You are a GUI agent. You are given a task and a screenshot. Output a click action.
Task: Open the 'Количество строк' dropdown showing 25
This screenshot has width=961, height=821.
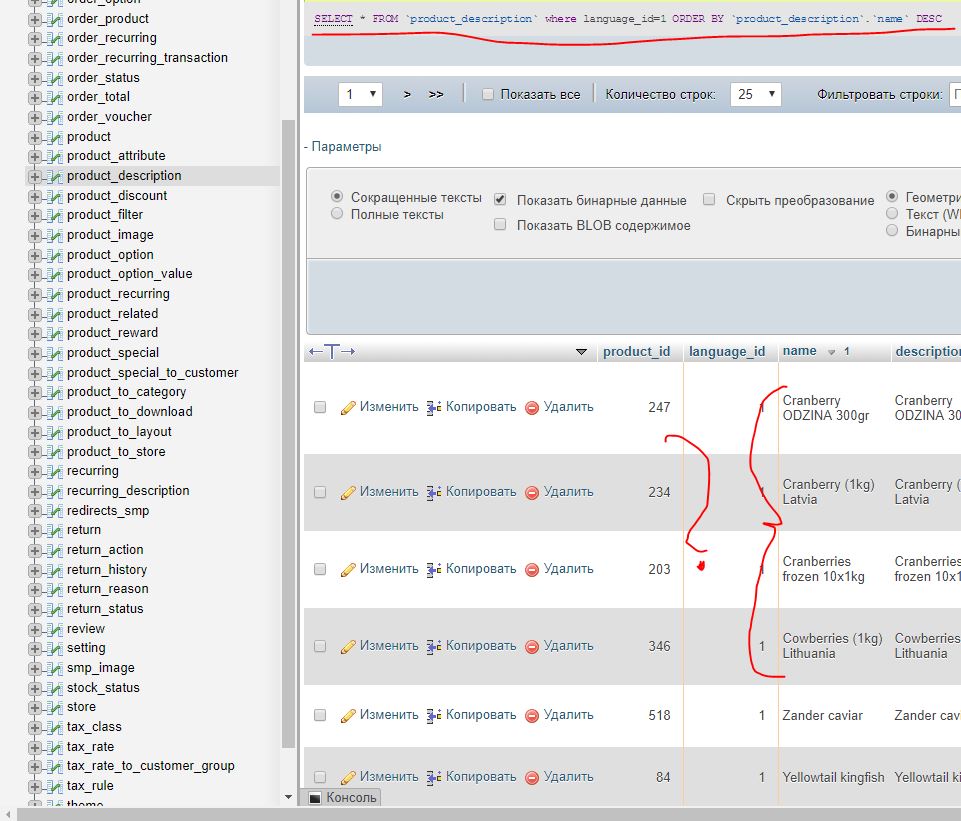(x=755, y=94)
